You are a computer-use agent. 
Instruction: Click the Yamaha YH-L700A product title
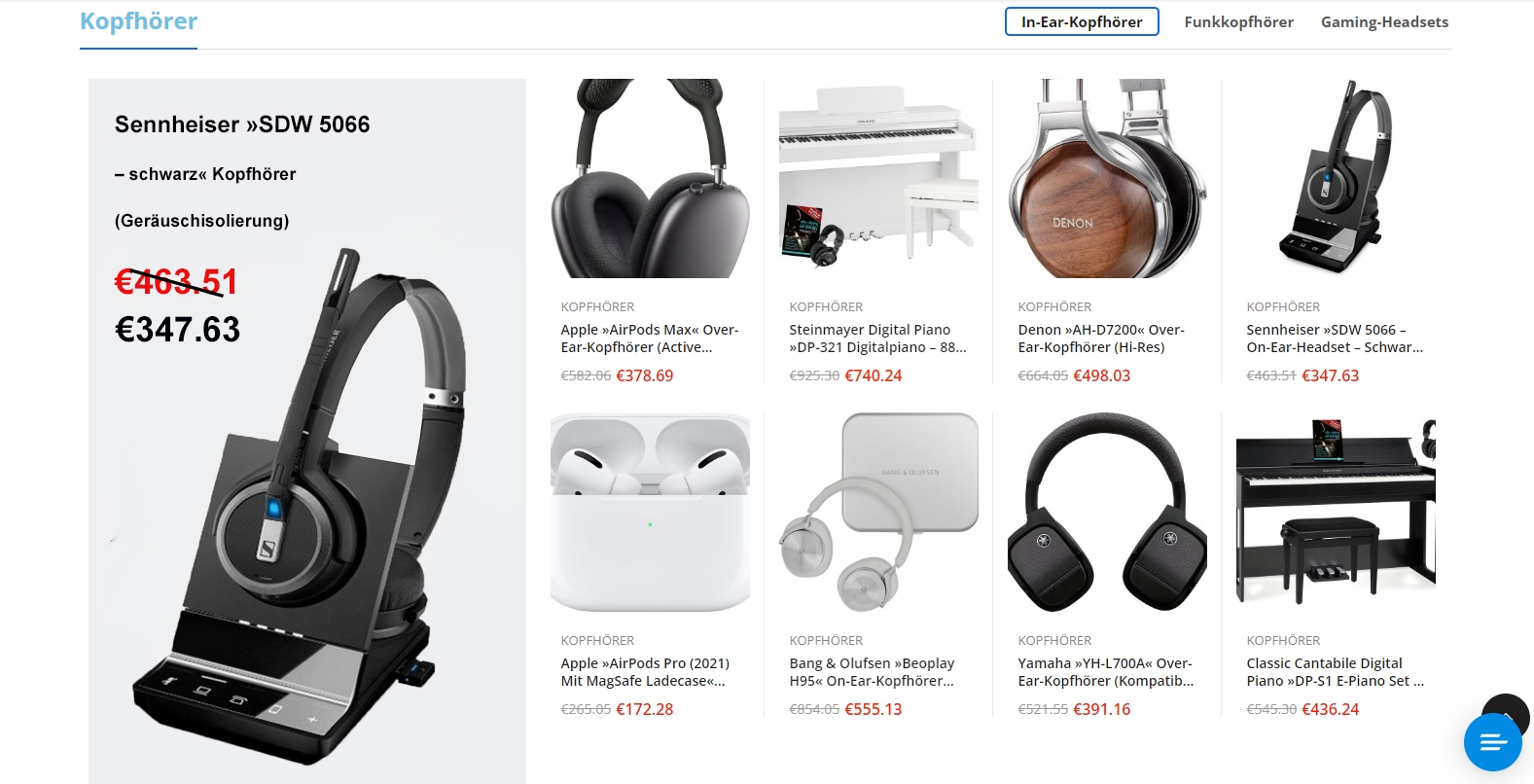click(1106, 672)
